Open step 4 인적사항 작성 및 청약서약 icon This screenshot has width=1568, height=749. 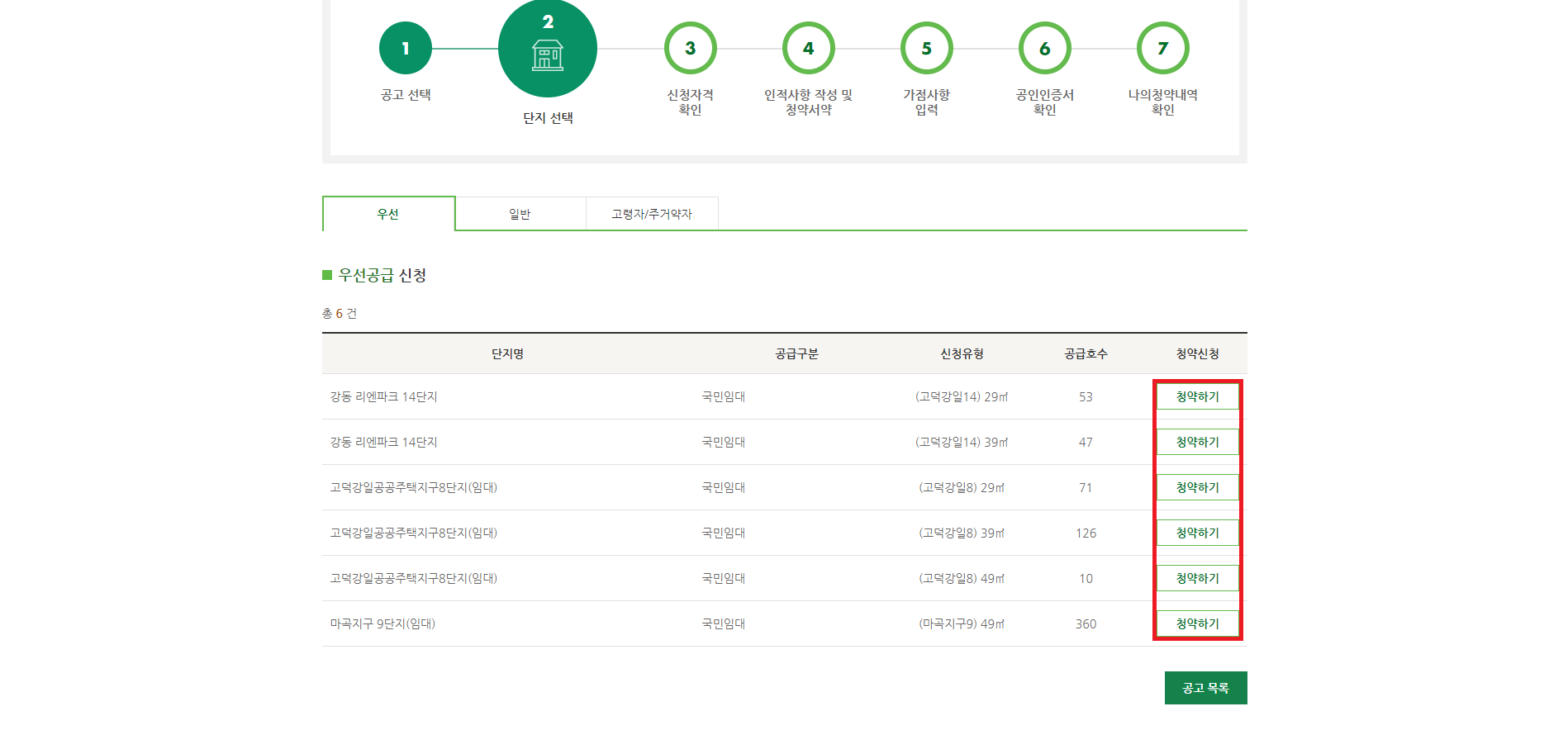[x=809, y=48]
